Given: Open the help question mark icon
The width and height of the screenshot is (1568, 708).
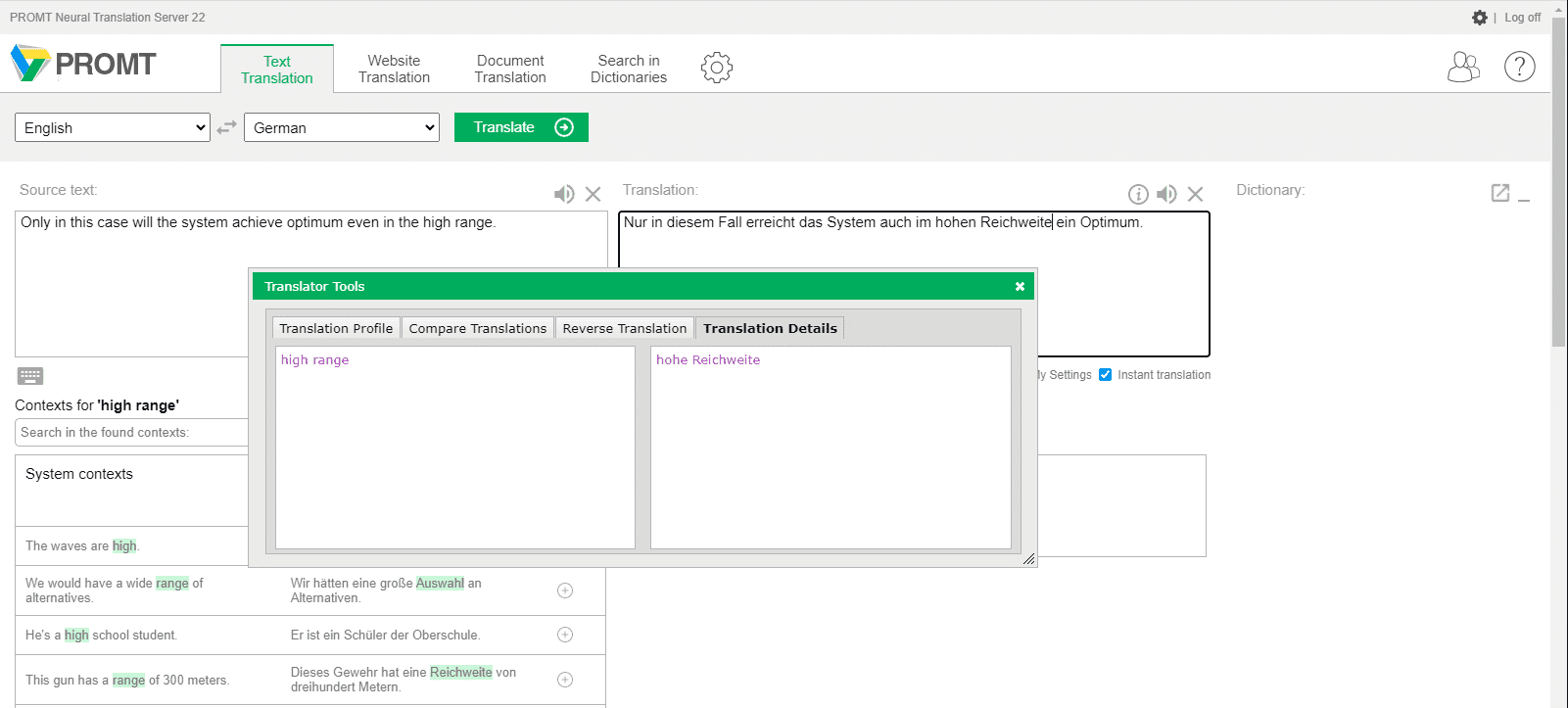Looking at the screenshot, I should click(1519, 67).
